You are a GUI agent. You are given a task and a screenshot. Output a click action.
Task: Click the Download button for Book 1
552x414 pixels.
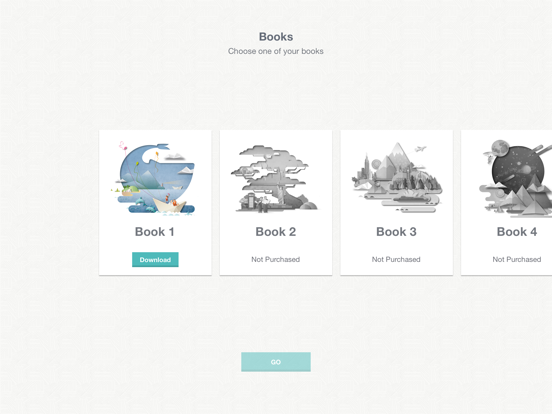(155, 259)
